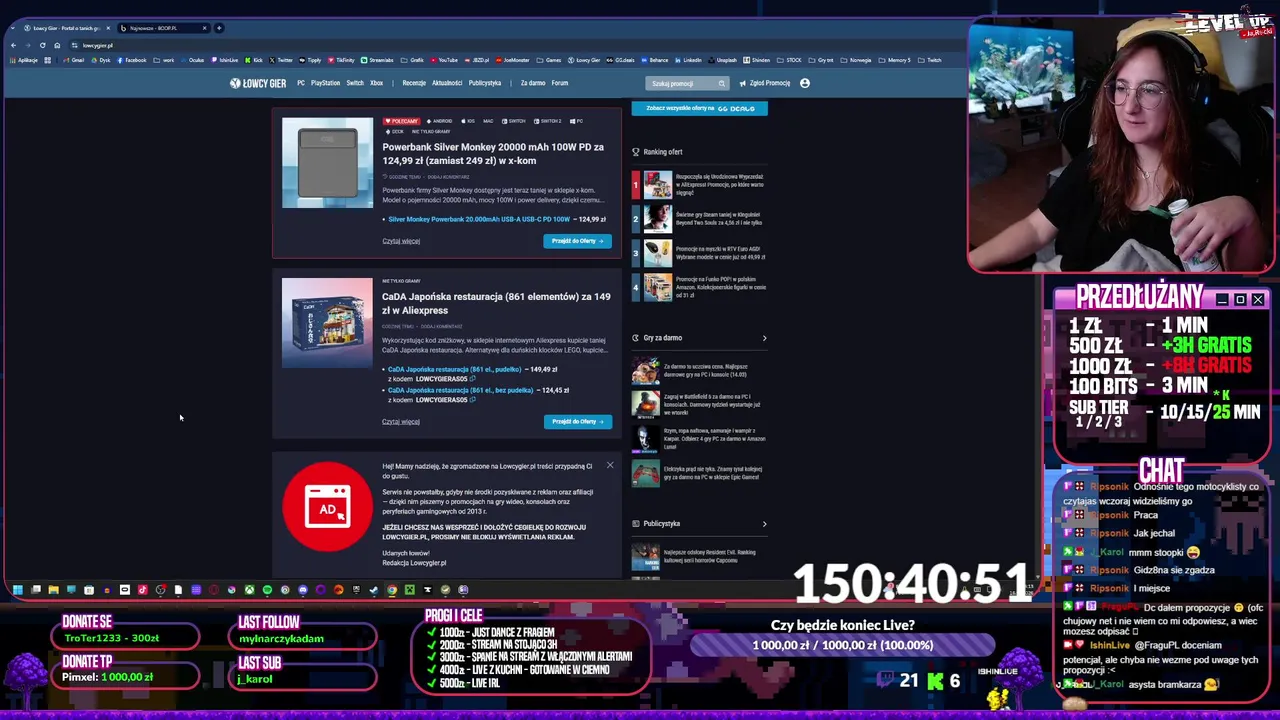Copy the code for CaDA pudełko offer
The height and width of the screenshot is (720, 1280).
[472, 379]
